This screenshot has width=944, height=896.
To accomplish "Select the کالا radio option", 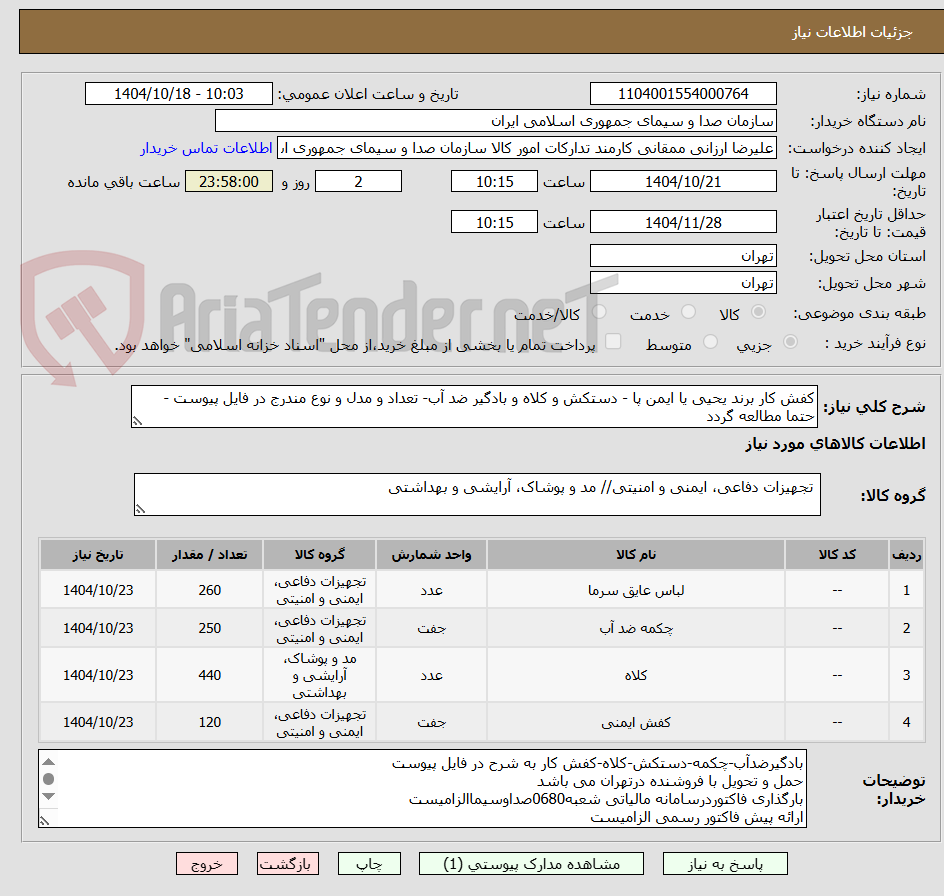I will pyautogui.click(x=759, y=311).
